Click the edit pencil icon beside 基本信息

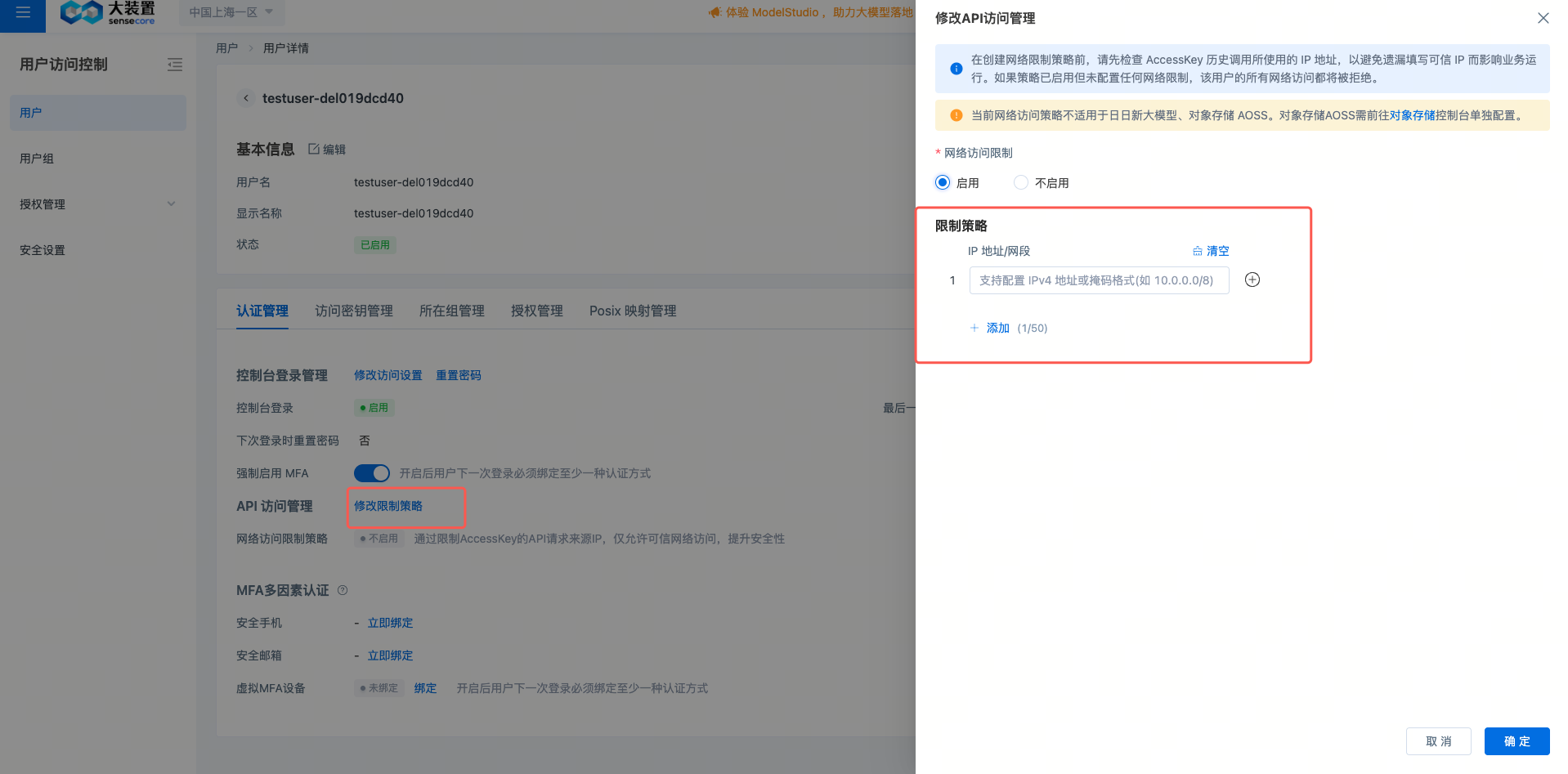tap(314, 149)
